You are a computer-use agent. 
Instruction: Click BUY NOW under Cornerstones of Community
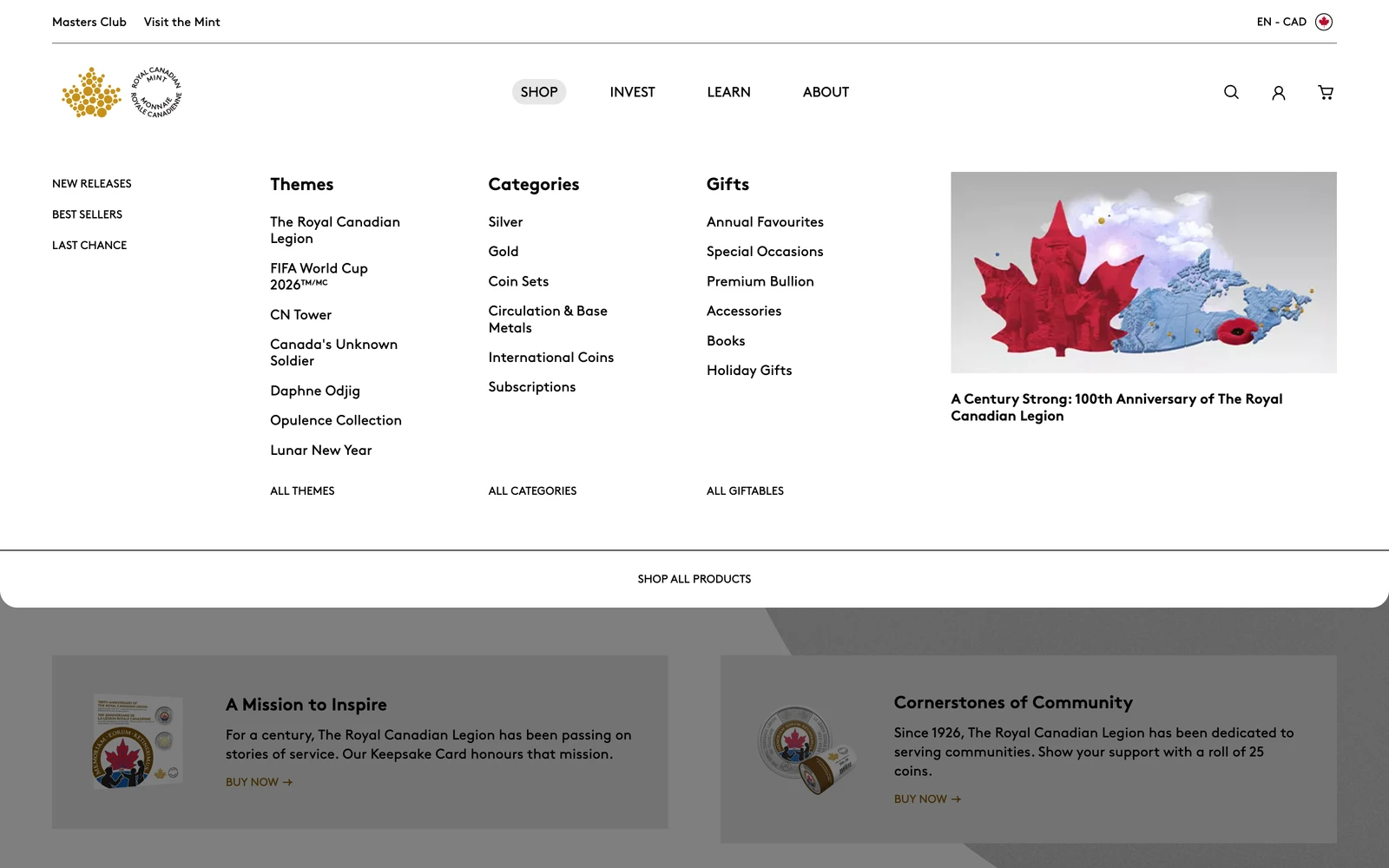coord(927,799)
